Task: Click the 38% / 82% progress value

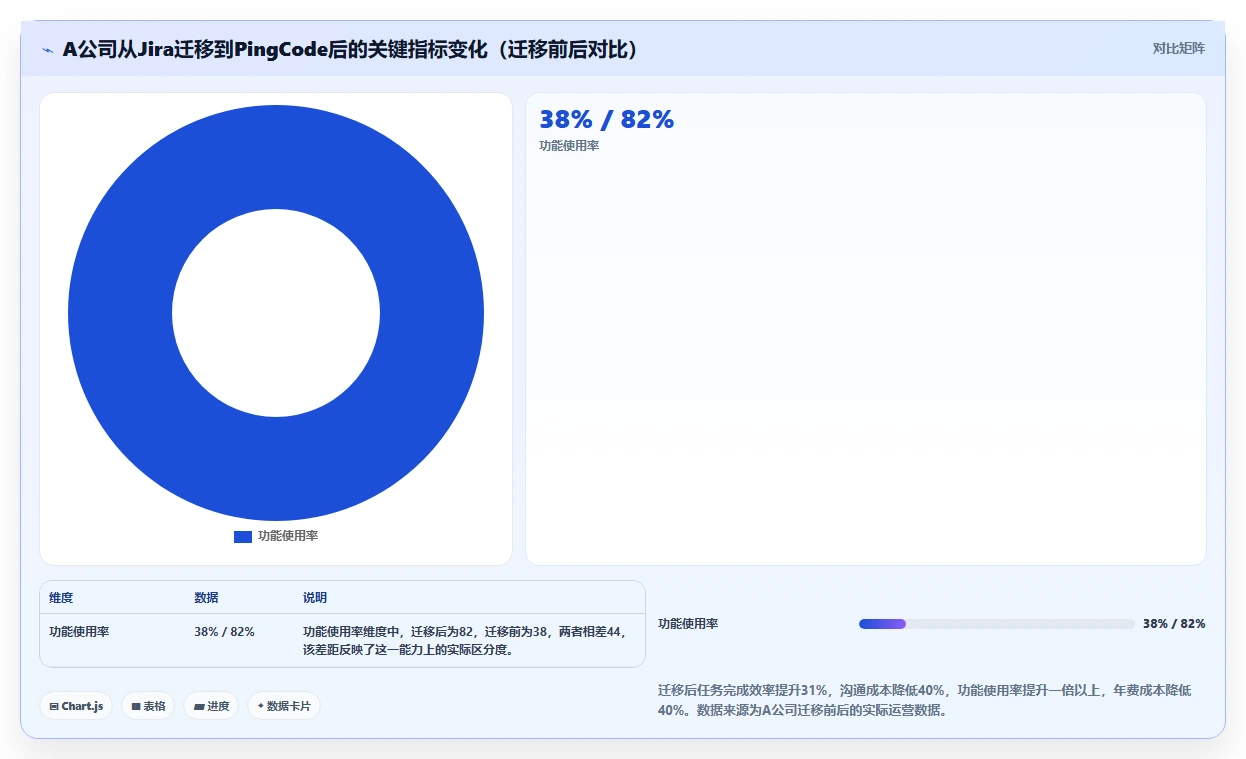Action: [x=1174, y=624]
